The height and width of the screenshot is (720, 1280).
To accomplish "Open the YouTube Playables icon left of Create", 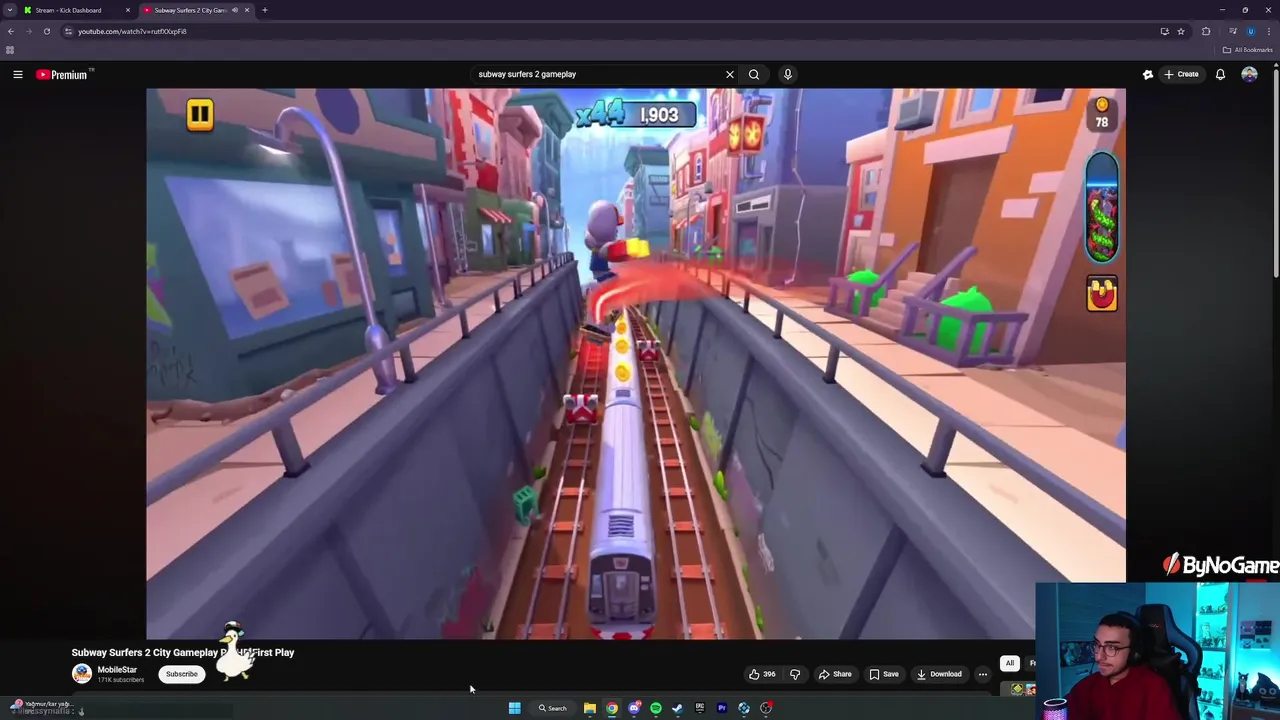I will tap(1148, 74).
